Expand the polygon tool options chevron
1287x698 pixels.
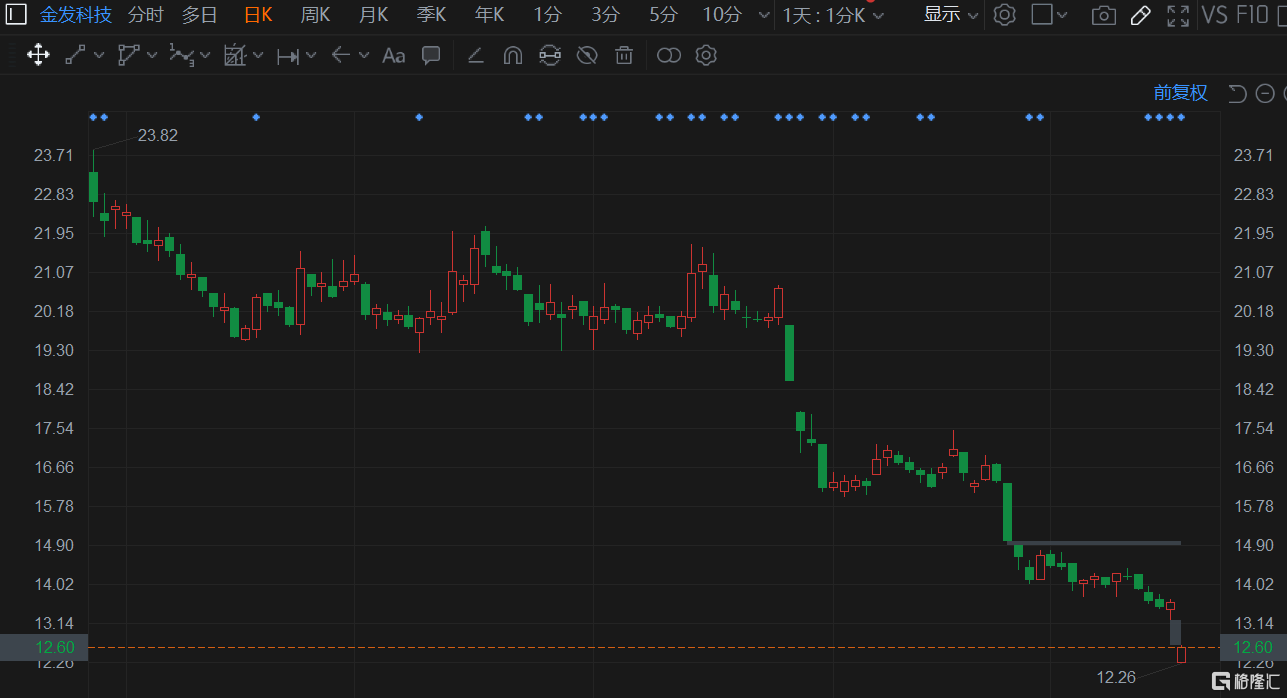152,56
